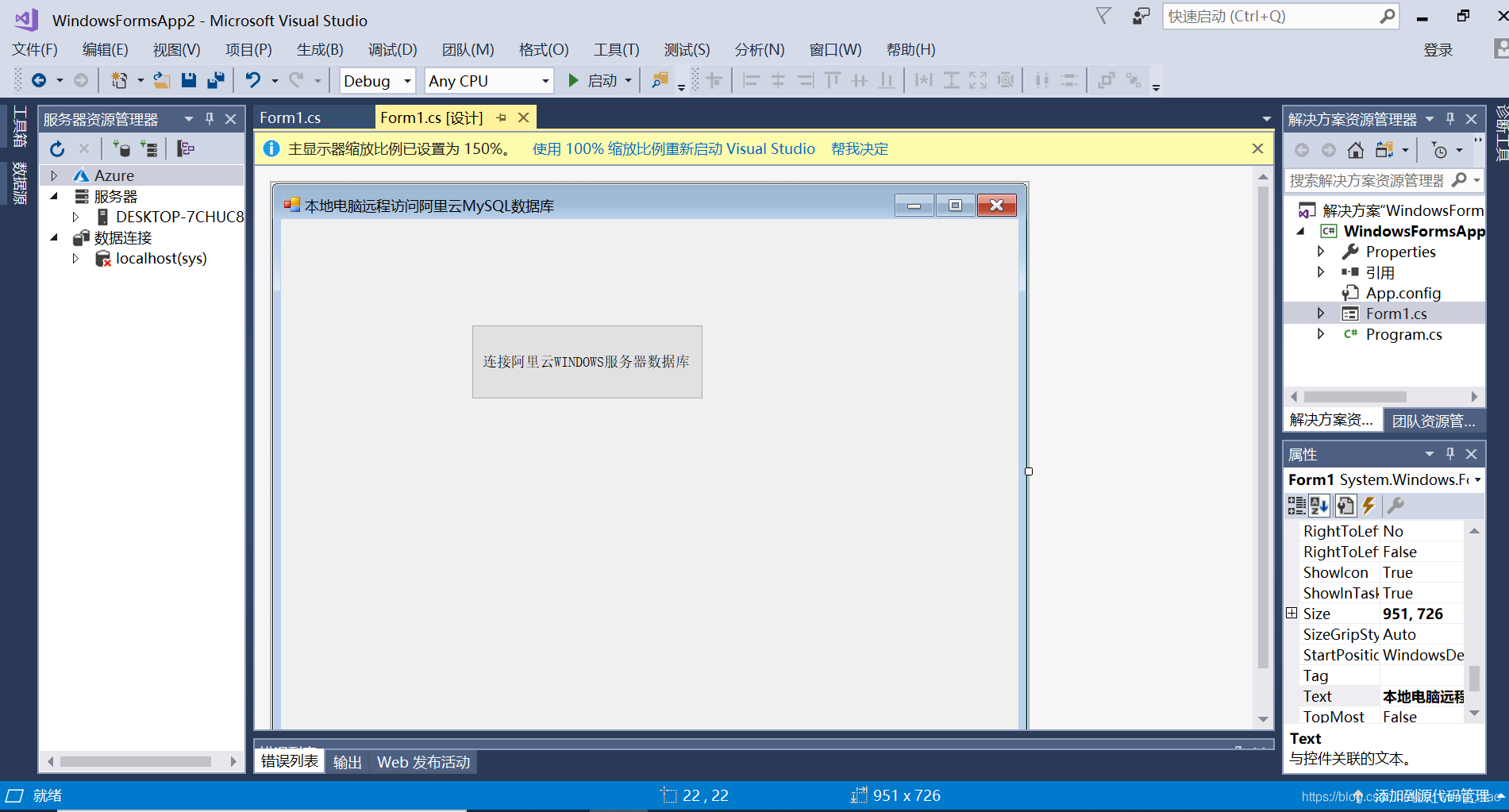This screenshot has height=812, width=1509.
Task: Toggle auto-hide pin on Properties panel
Action: pyautogui.click(x=1450, y=454)
